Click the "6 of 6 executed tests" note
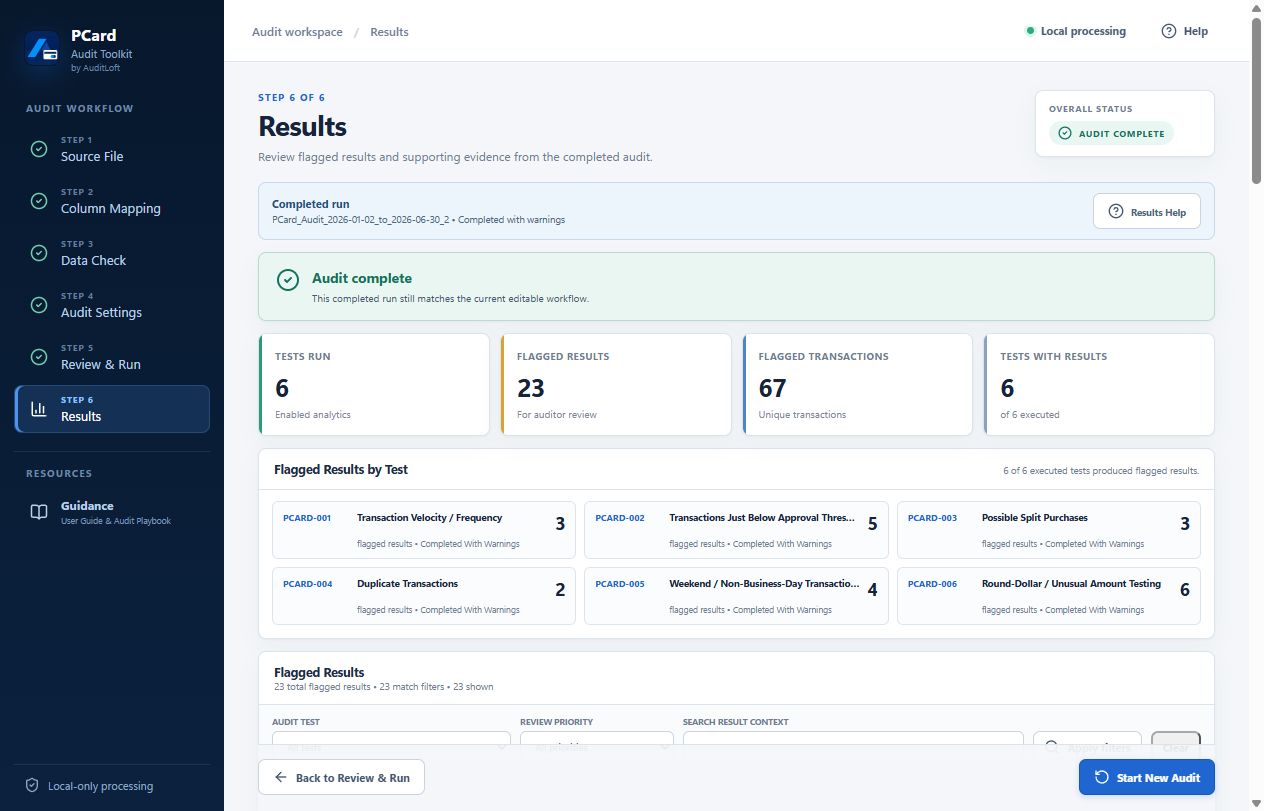Viewport: 1264px width, 811px height. pyautogui.click(x=1101, y=470)
